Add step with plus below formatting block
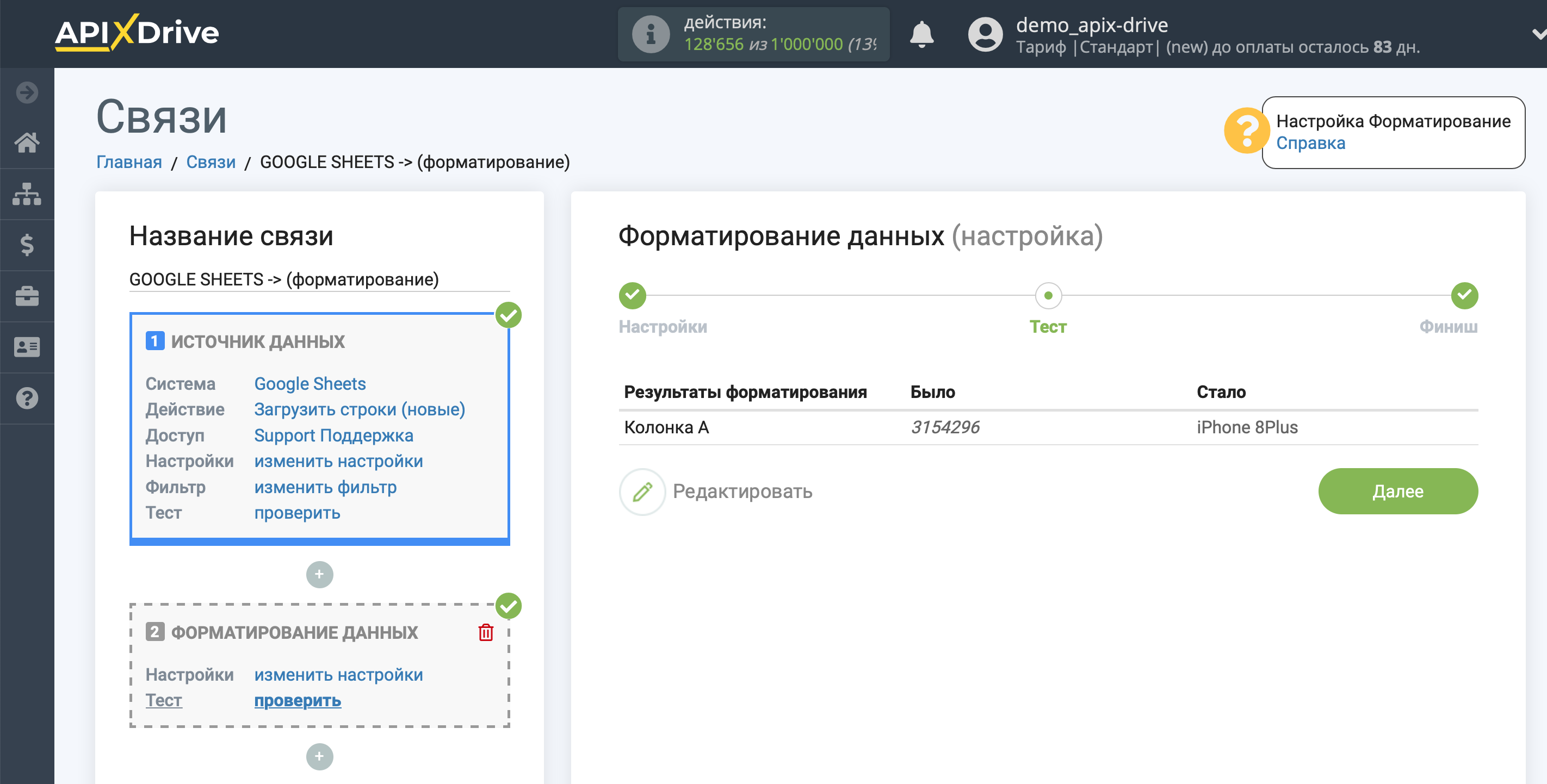1547x784 pixels. pyautogui.click(x=319, y=756)
